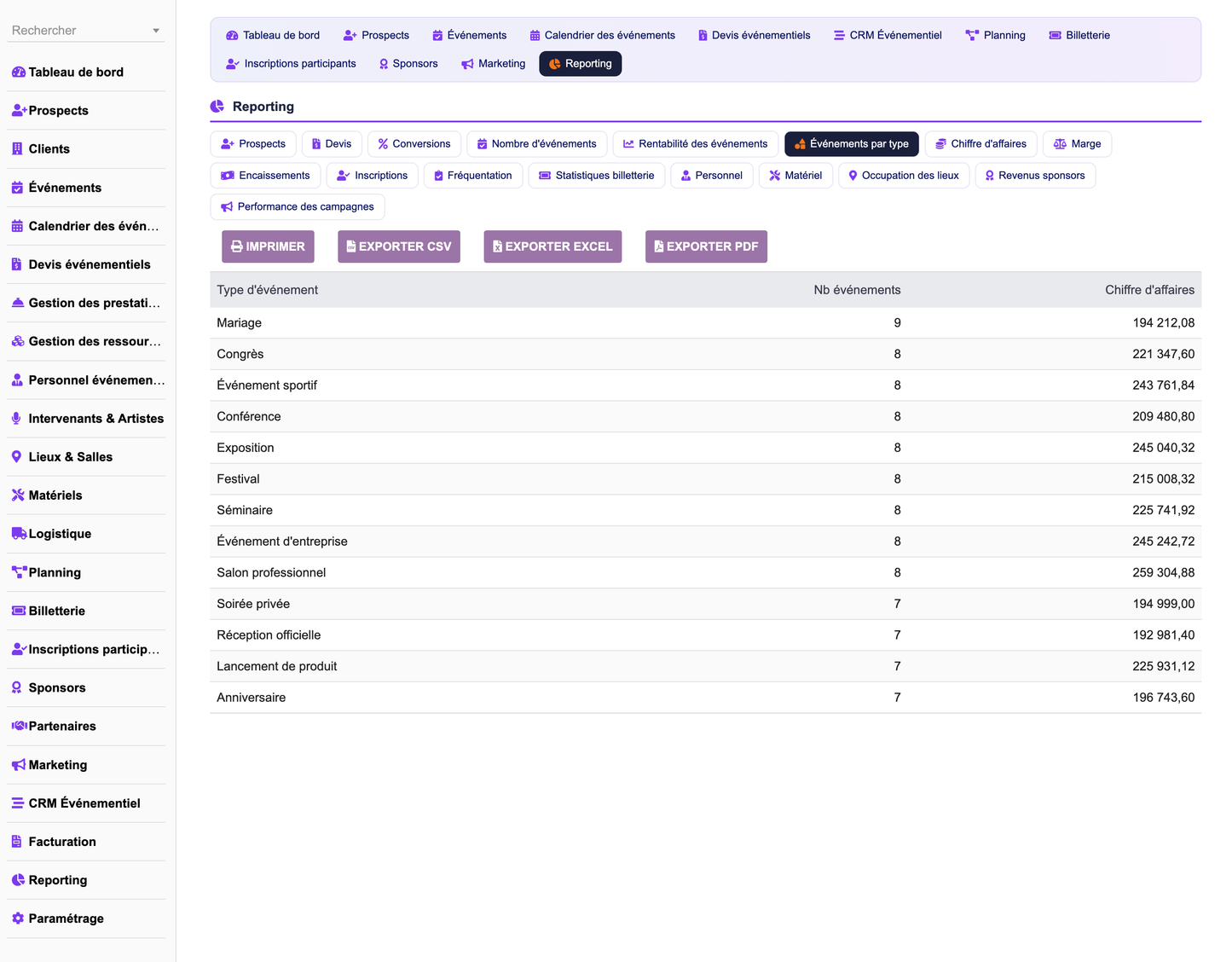Select the active Reporting item in top navigation
The height and width of the screenshot is (962, 1232).
pyautogui.click(x=581, y=64)
